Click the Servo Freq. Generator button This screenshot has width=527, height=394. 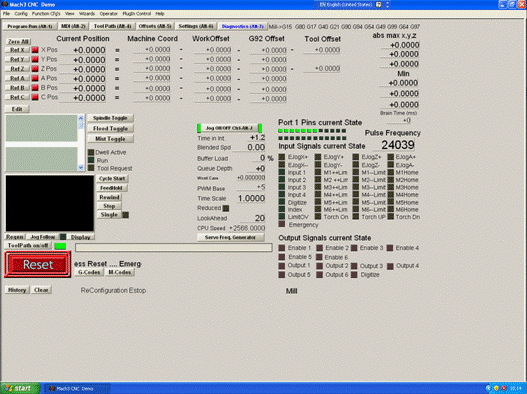230,237
